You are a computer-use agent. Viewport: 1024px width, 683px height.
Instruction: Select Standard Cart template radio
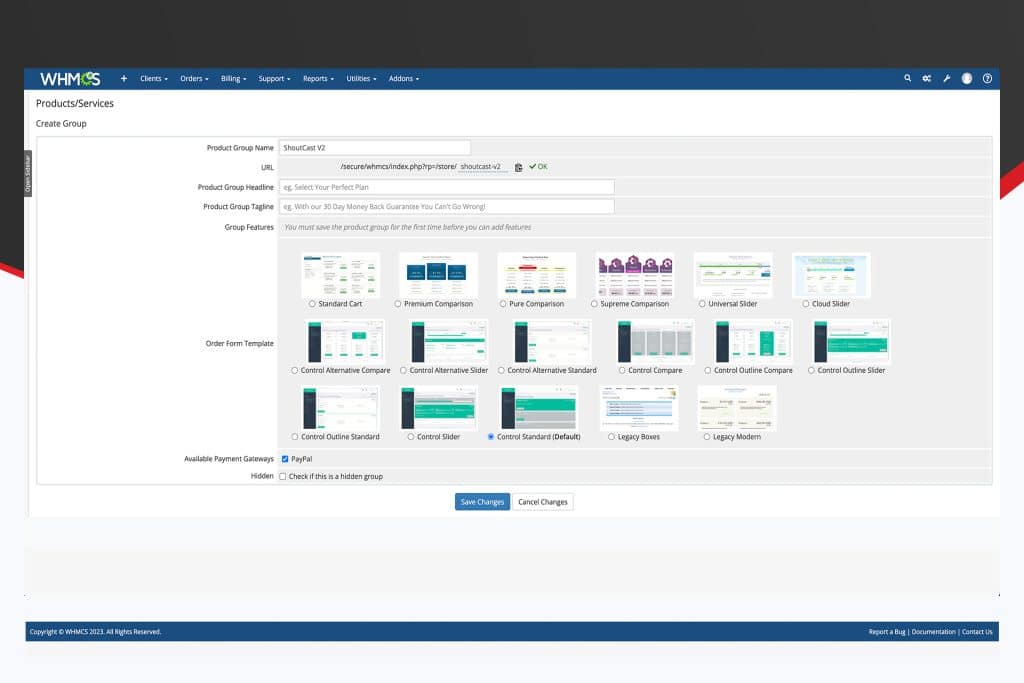coord(312,304)
